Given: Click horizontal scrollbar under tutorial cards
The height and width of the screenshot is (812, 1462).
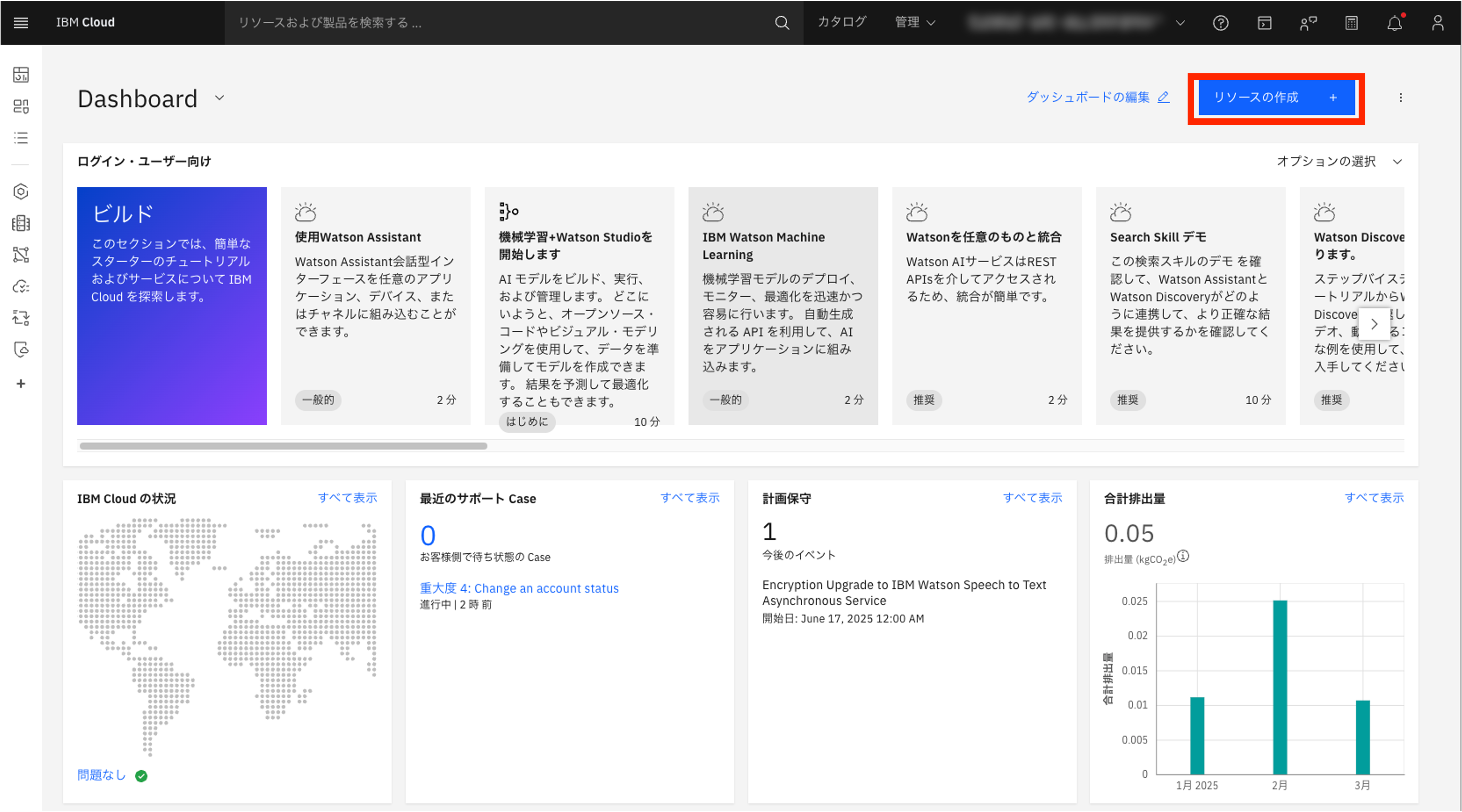Looking at the screenshot, I should 283,446.
